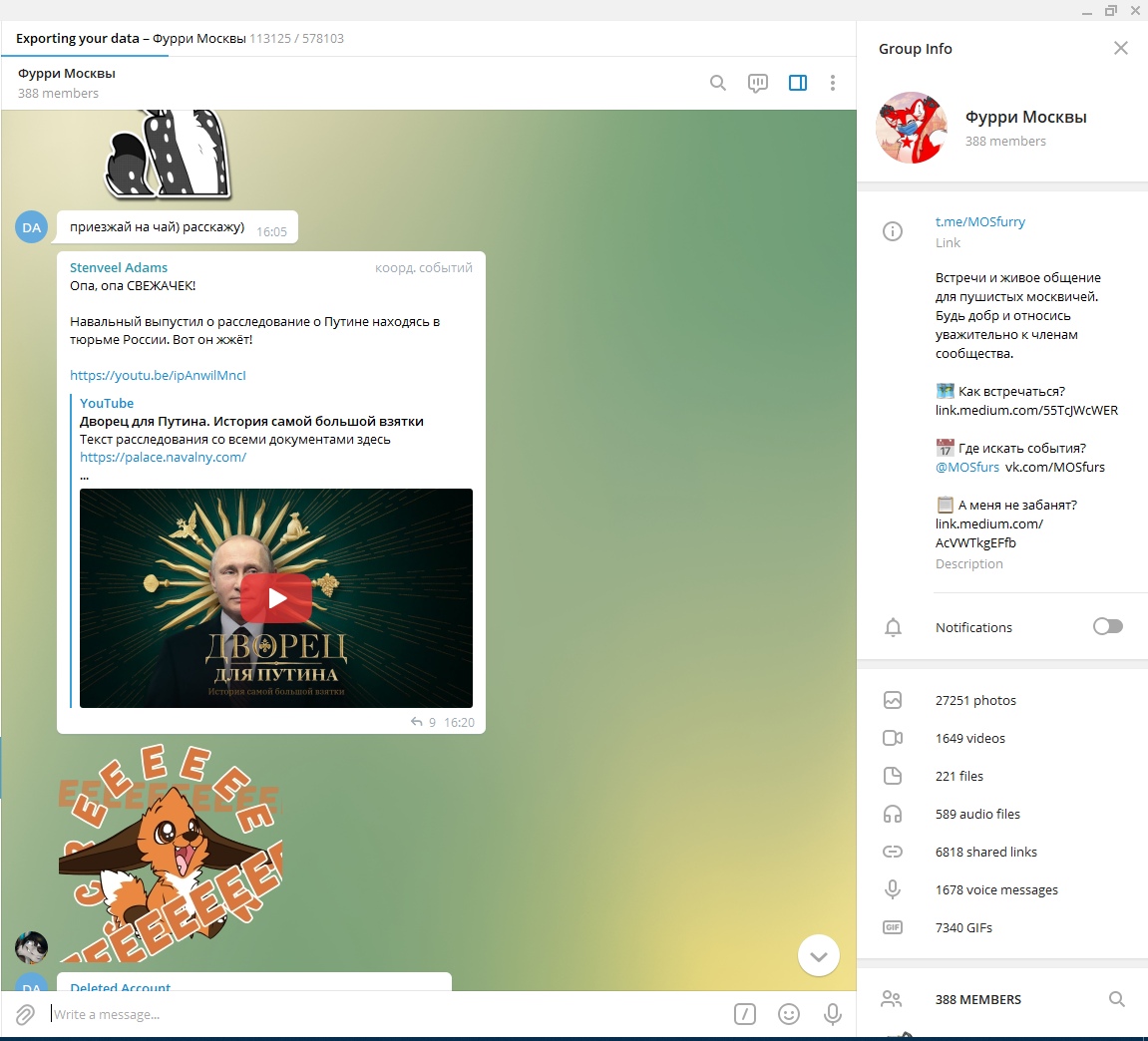Click the shared links chain icon

click(x=893, y=852)
